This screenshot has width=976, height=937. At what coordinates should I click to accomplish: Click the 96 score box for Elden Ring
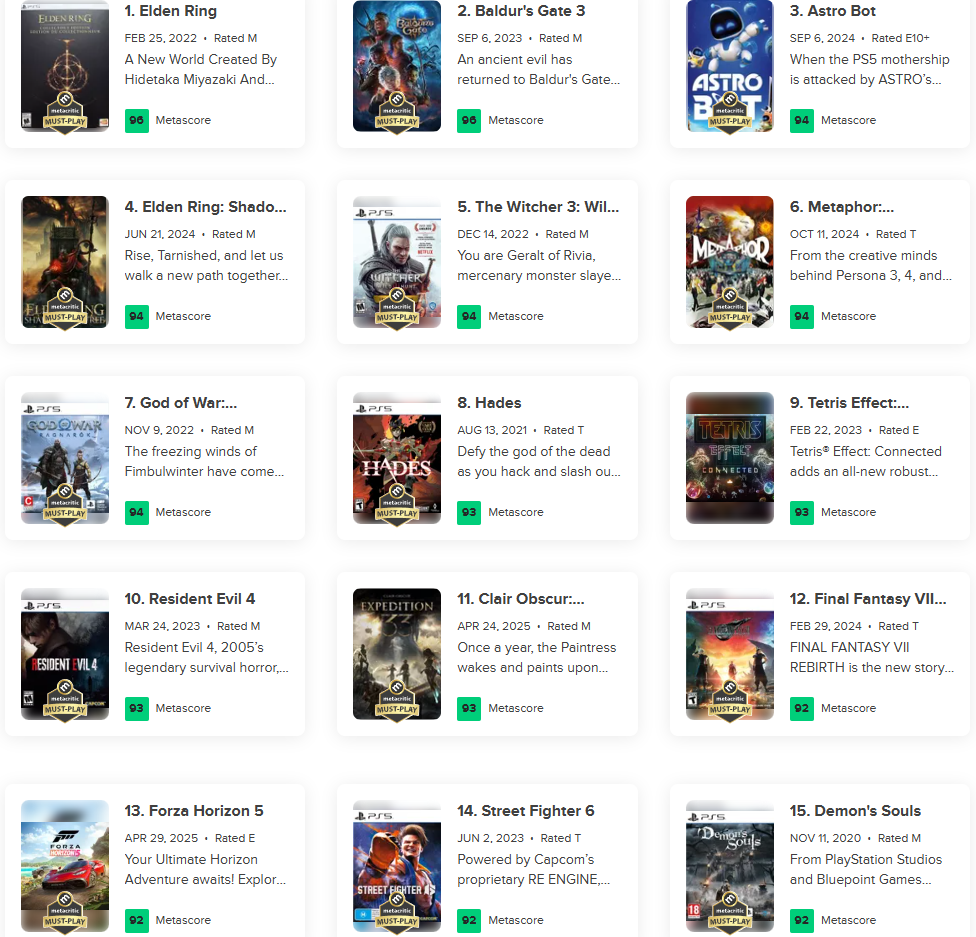[x=136, y=120]
